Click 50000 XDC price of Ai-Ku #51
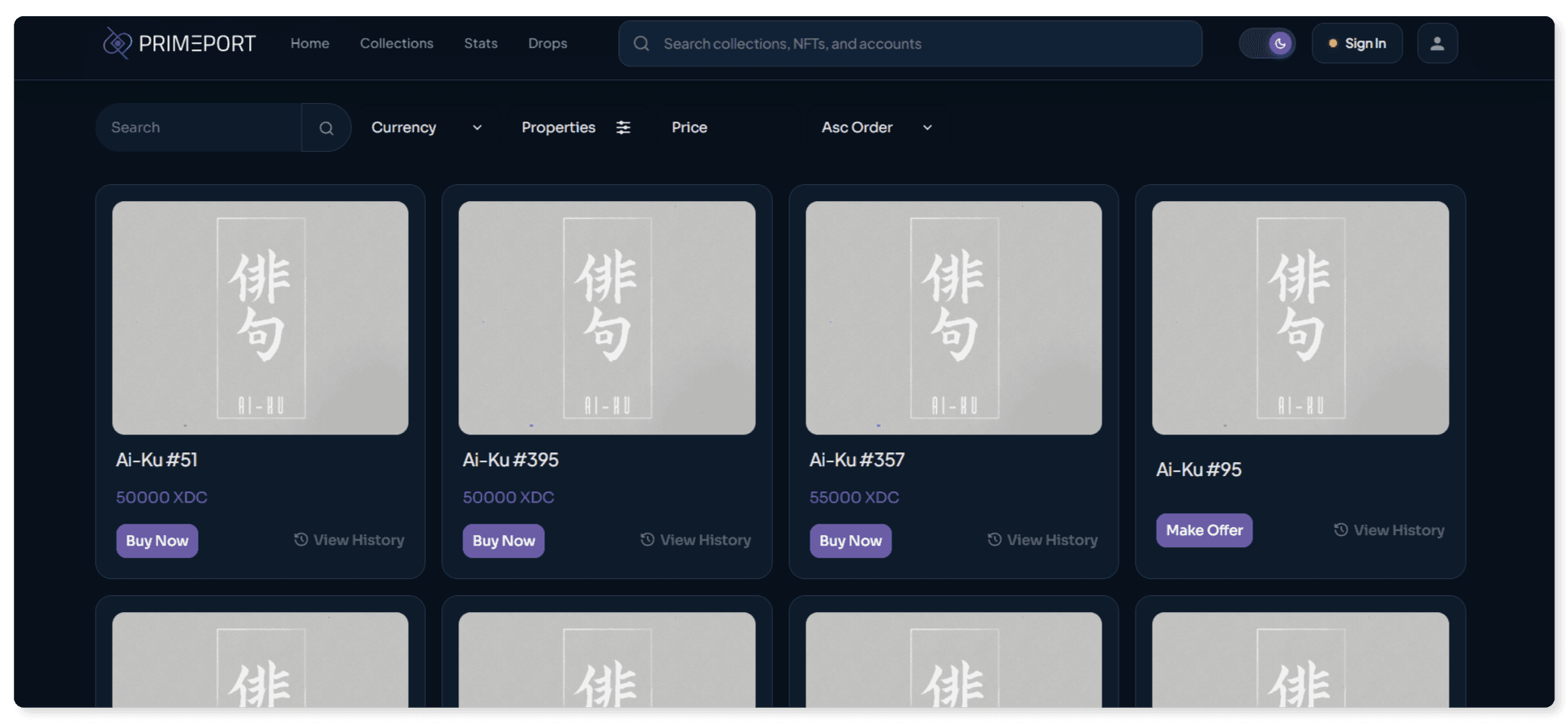1568x724 pixels. click(x=161, y=498)
